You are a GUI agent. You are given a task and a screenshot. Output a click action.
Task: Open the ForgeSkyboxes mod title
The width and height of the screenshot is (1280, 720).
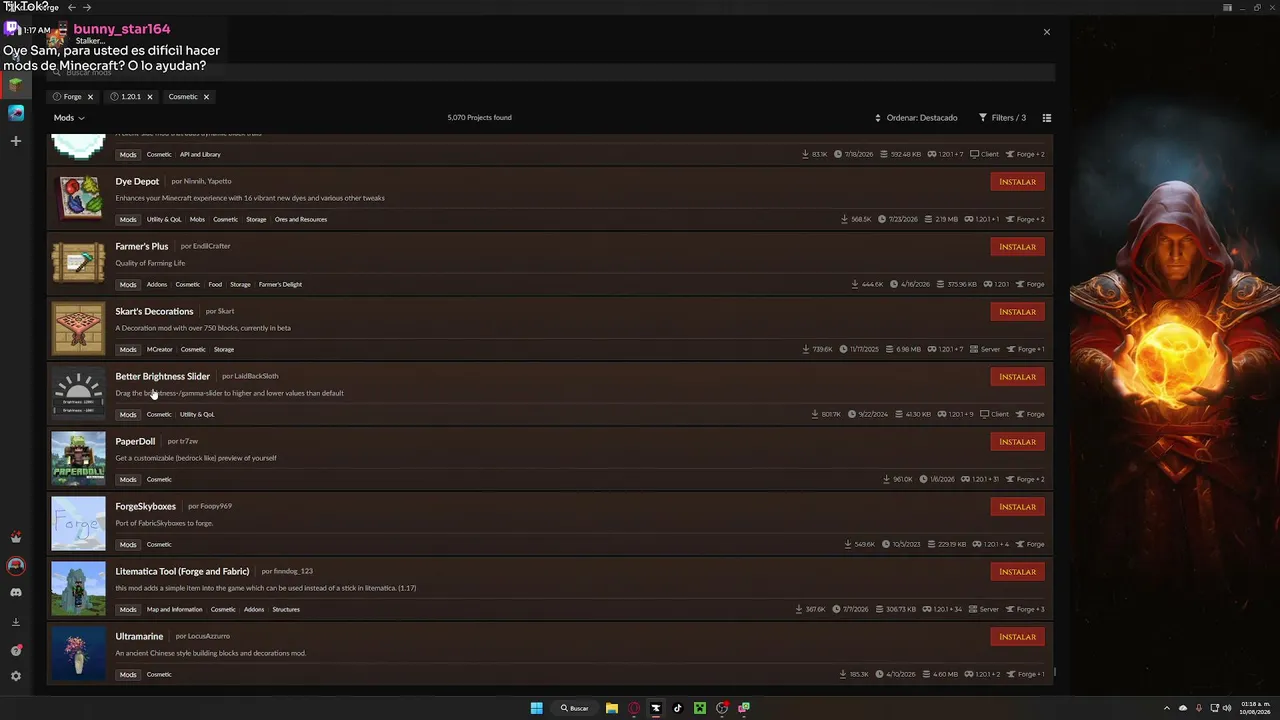tap(145, 507)
